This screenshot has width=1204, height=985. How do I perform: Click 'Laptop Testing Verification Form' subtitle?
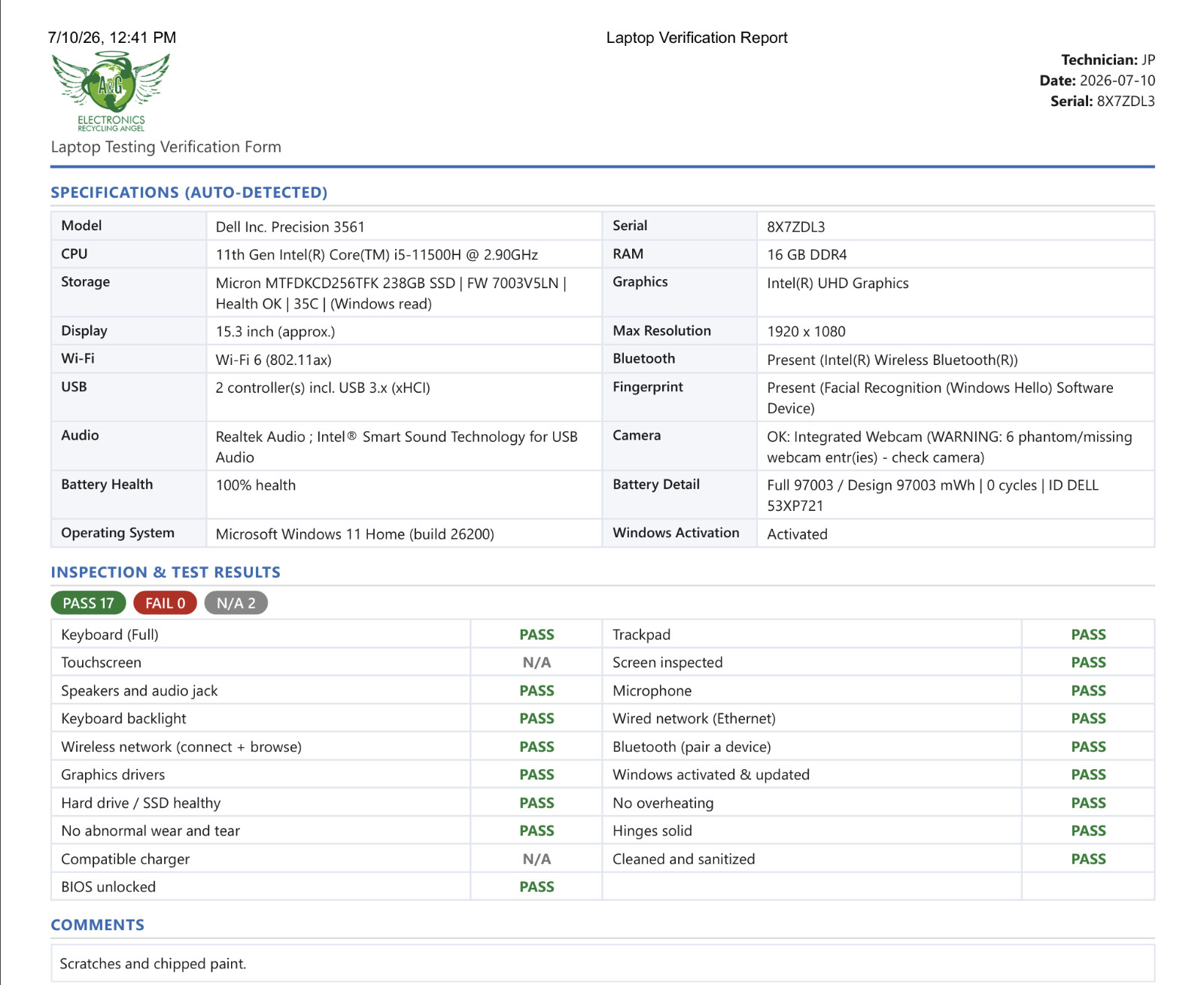click(166, 147)
